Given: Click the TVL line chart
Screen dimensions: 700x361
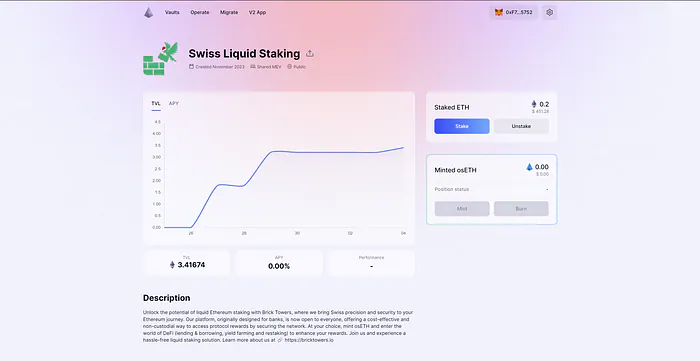Looking at the screenshot, I should (284, 175).
